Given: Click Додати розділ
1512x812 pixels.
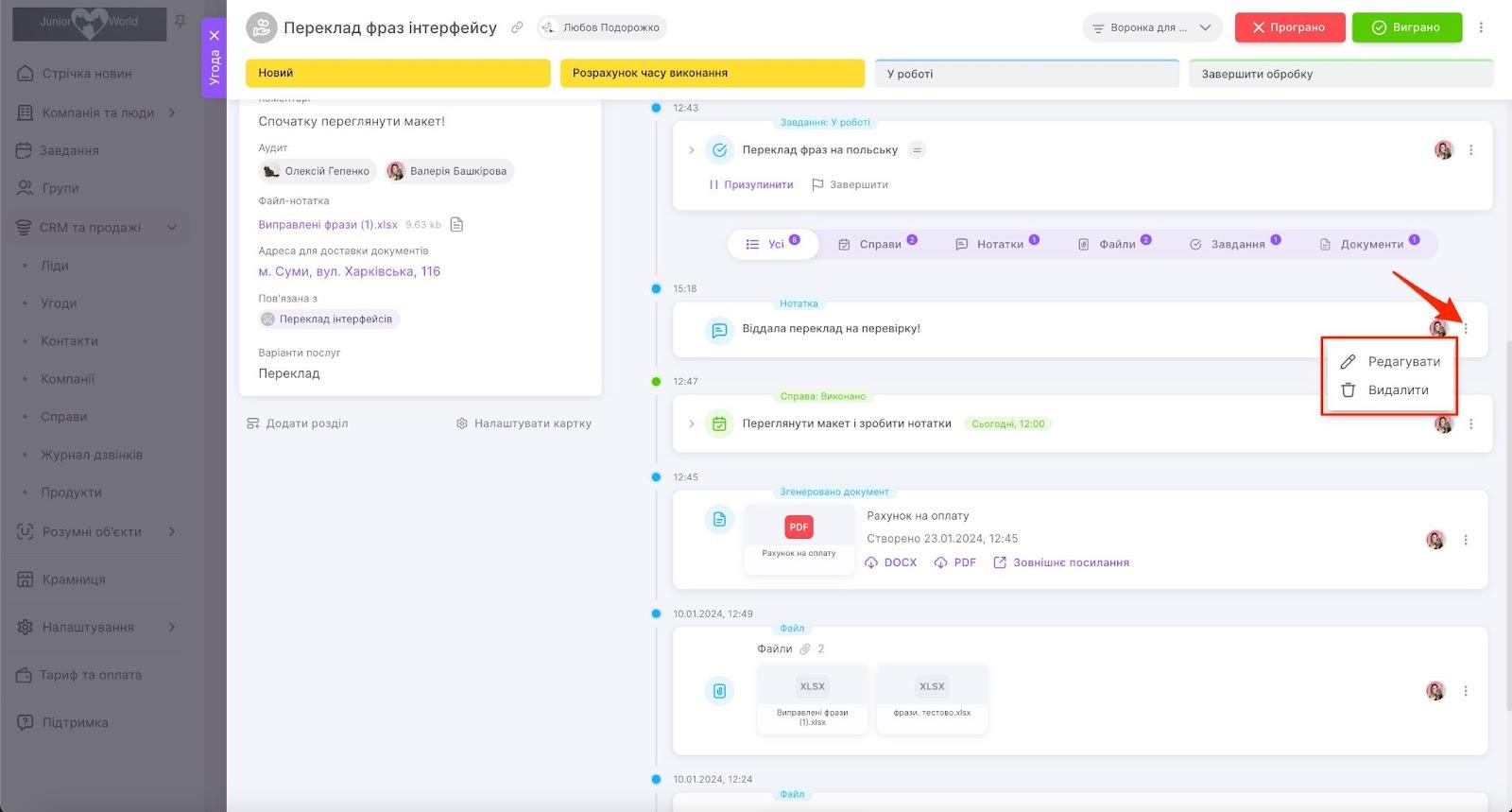Looking at the screenshot, I should point(298,423).
